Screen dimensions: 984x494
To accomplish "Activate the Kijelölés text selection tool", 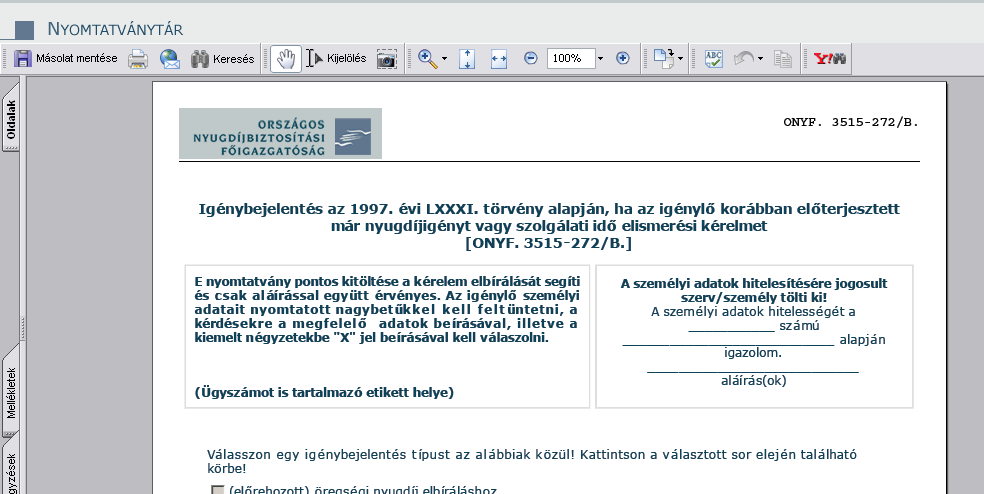I will pos(336,58).
